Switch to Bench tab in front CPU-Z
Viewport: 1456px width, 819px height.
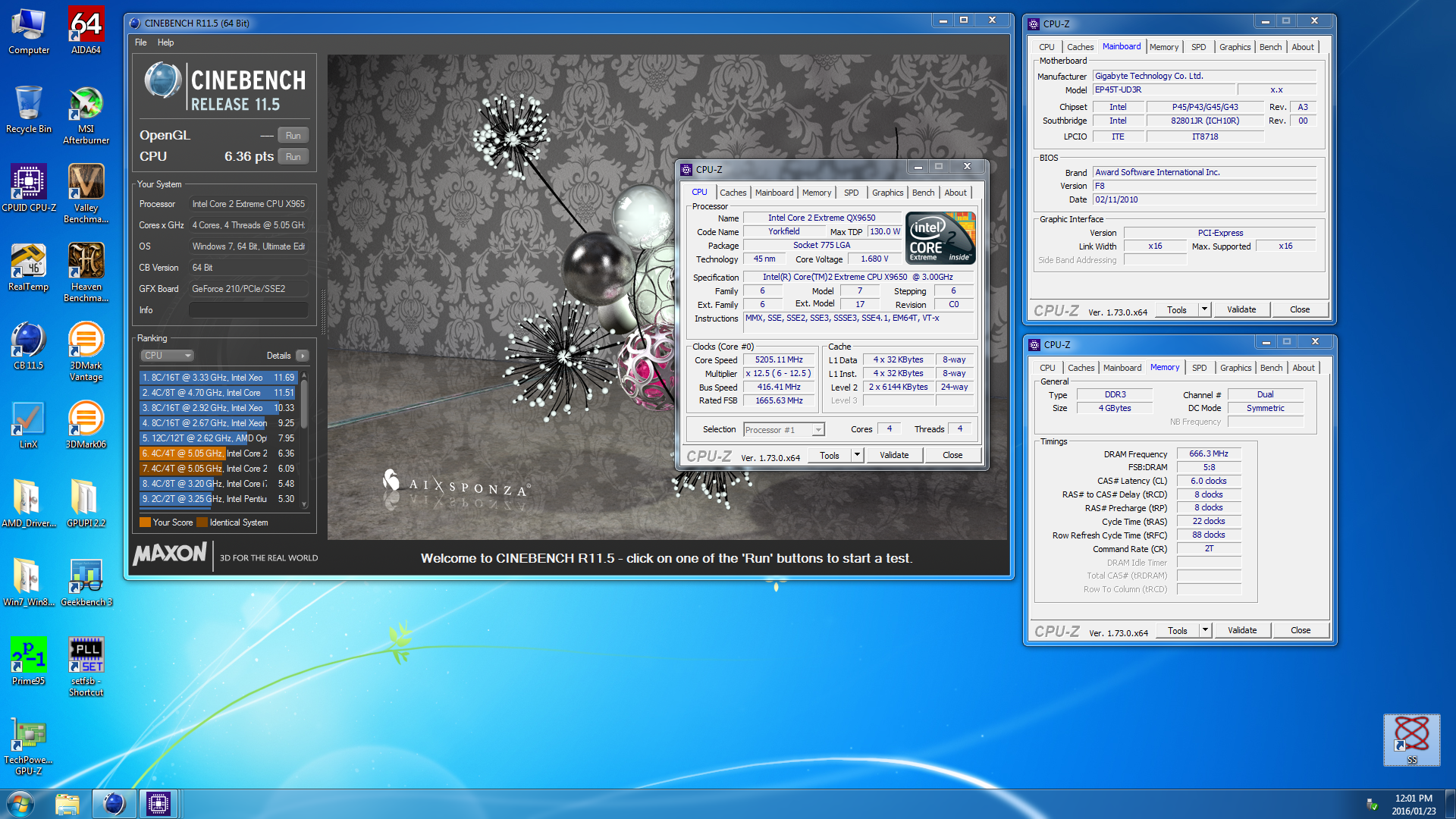coord(924,193)
